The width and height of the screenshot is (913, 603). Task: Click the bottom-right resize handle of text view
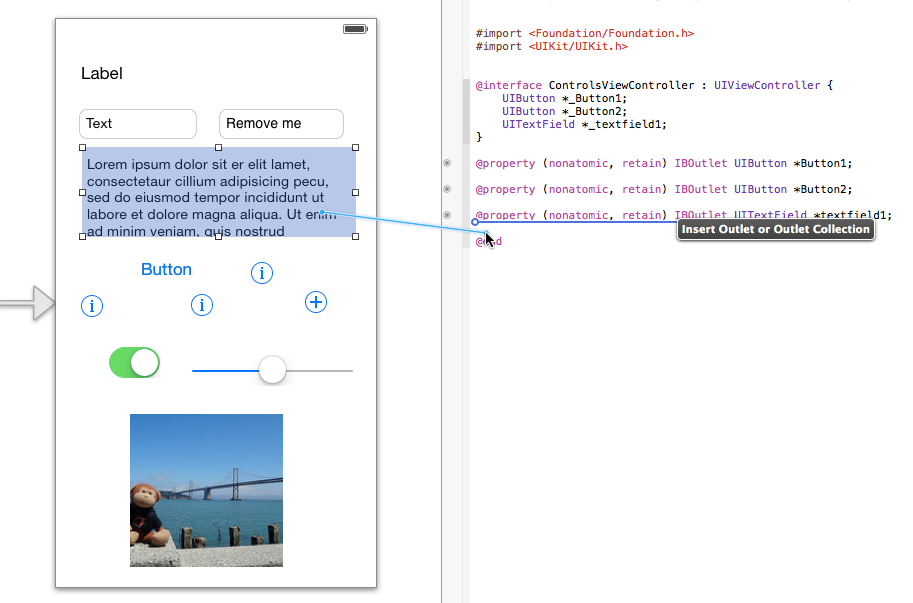(x=356, y=236)
